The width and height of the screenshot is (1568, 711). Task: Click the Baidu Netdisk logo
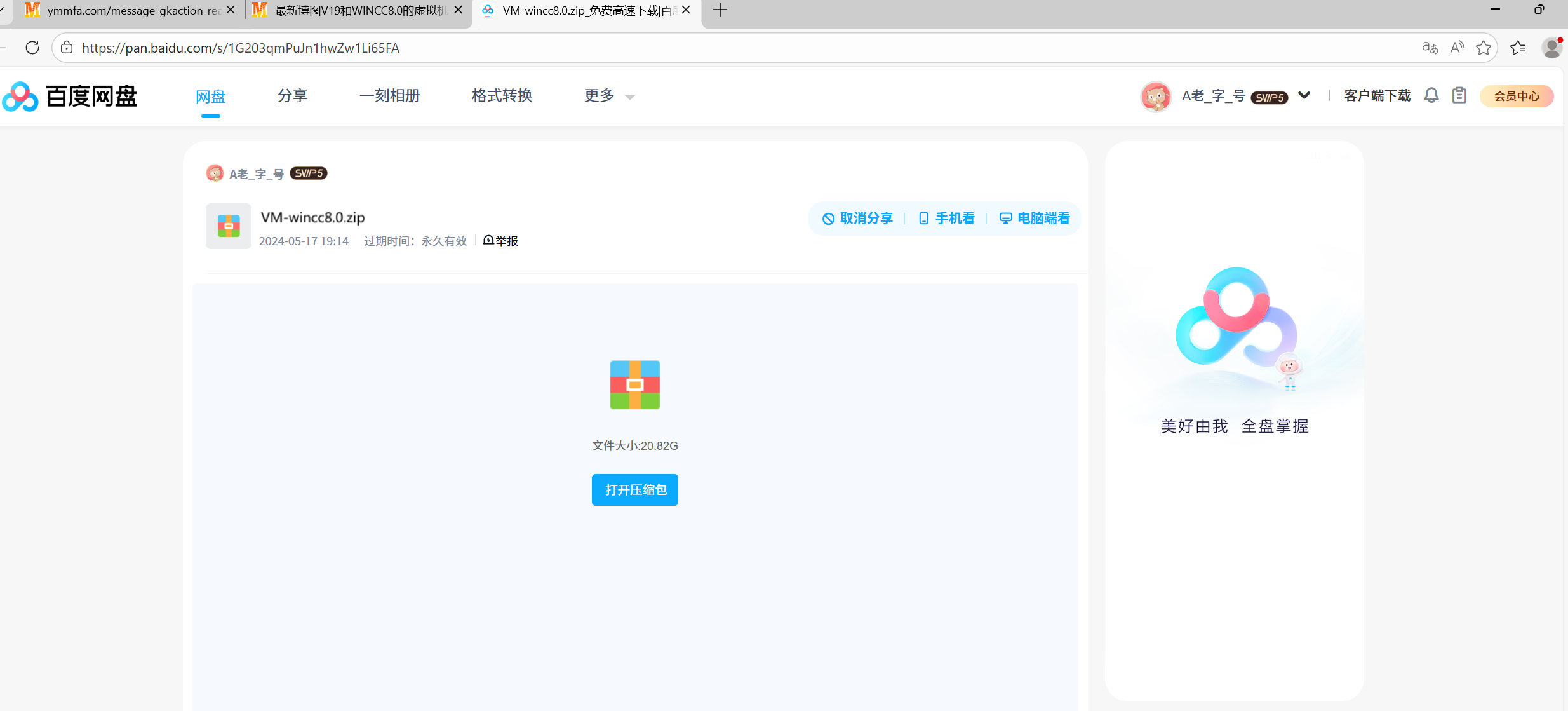pyautogui.click(x=70, y=97)
